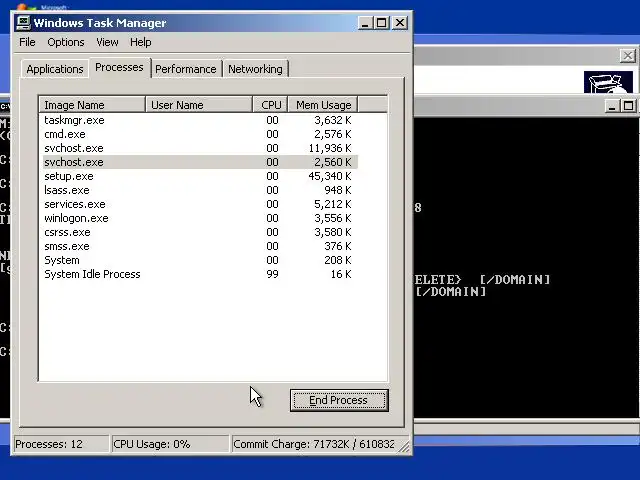Screen dimensions: 640x480
Task: Sort by Image Name column header
Action: pos(92,105)
